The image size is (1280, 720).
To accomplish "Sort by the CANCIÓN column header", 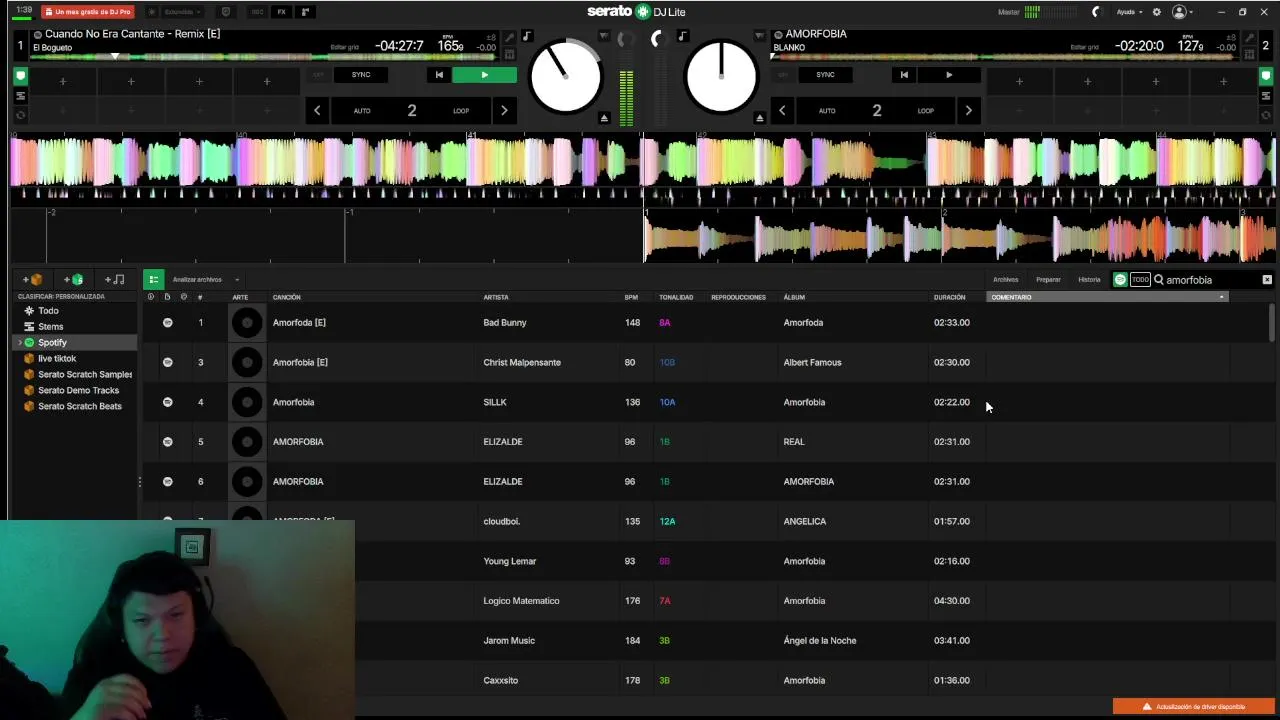I will pos(287,297).
